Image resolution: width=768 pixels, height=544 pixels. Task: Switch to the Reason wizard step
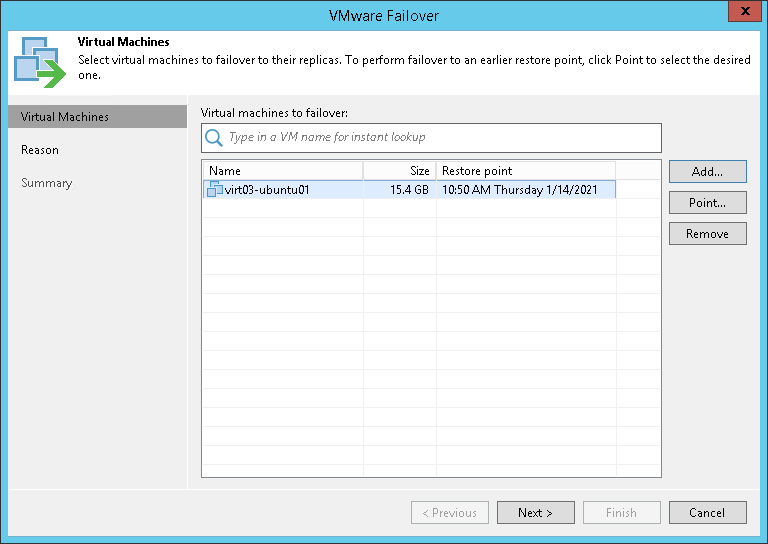(40, 150)
